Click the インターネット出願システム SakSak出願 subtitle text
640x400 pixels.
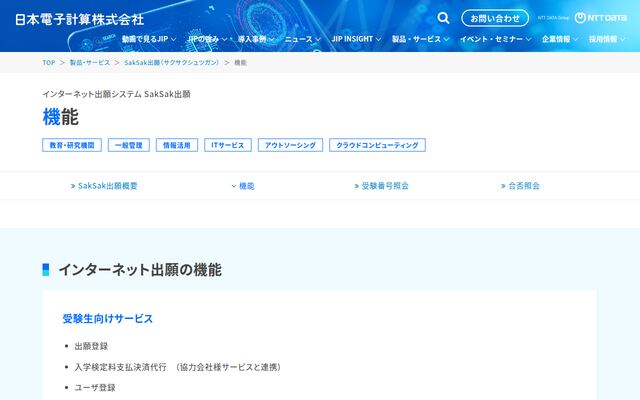(116, 94)
